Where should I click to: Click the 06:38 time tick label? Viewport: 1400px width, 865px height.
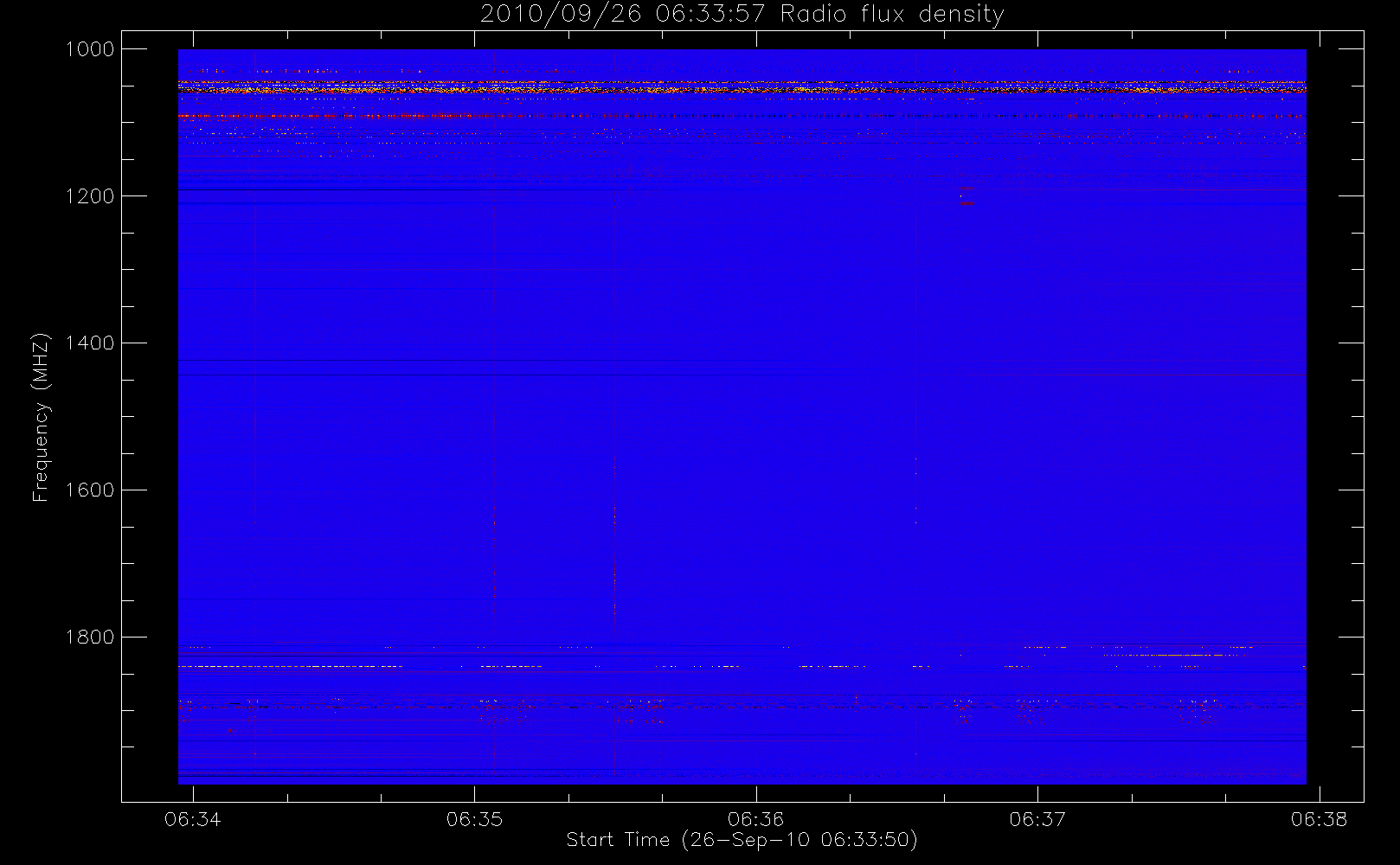(x=1319, y=819)
